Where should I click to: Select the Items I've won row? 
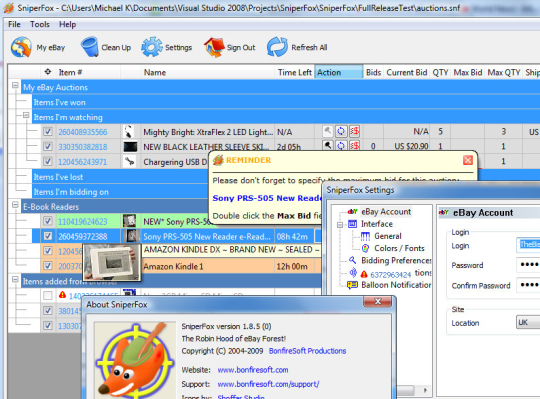tap(286, 102)
